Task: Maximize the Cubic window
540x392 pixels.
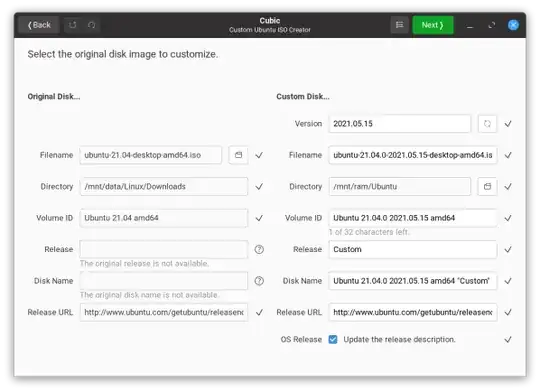Action: click(x=492, y=25)
